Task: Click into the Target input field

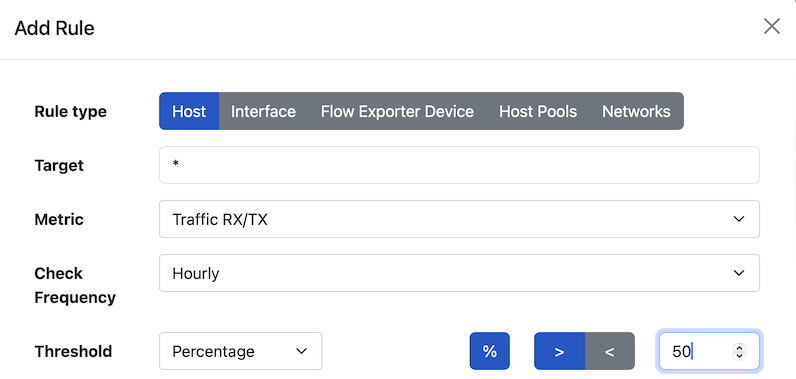Action: click(x=459, y=165)
